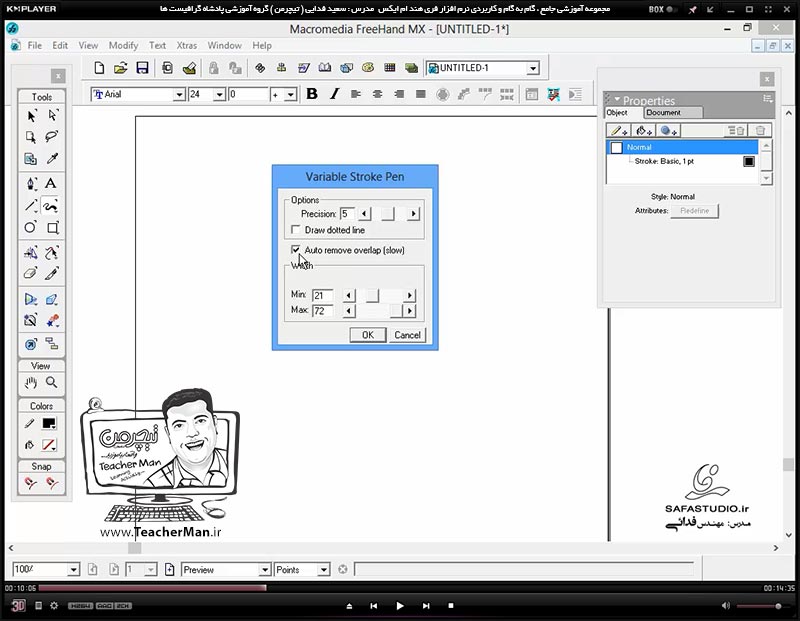
Task: Select the Subselect arrow tool
Action: [52, 116]
